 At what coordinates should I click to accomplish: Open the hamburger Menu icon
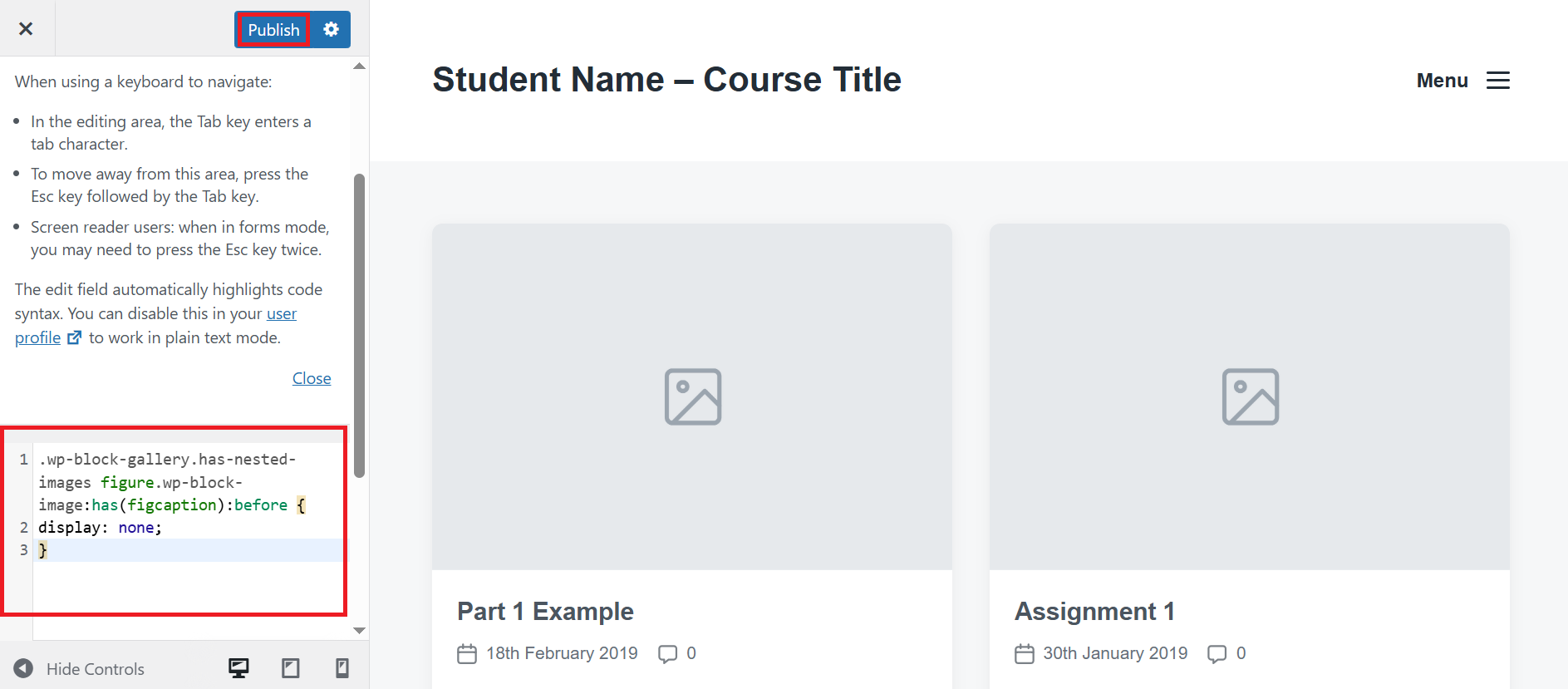click(1497, 81)
